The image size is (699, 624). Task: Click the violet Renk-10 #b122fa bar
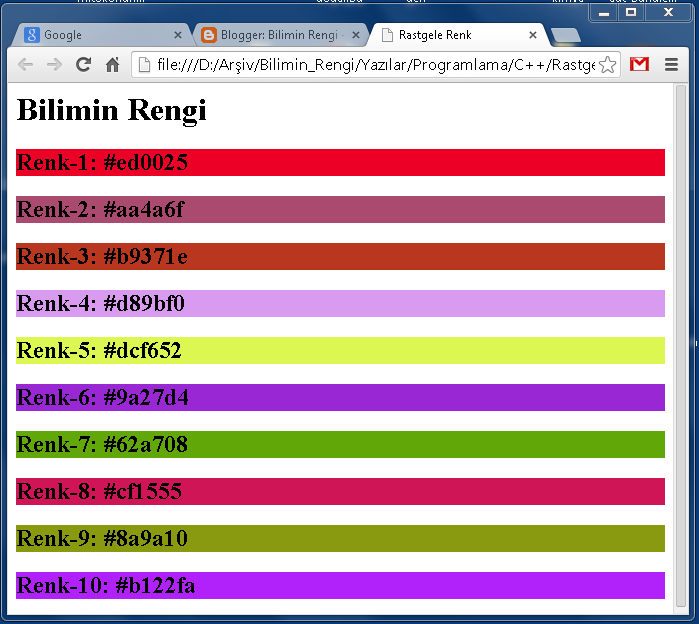pos(340,585)
